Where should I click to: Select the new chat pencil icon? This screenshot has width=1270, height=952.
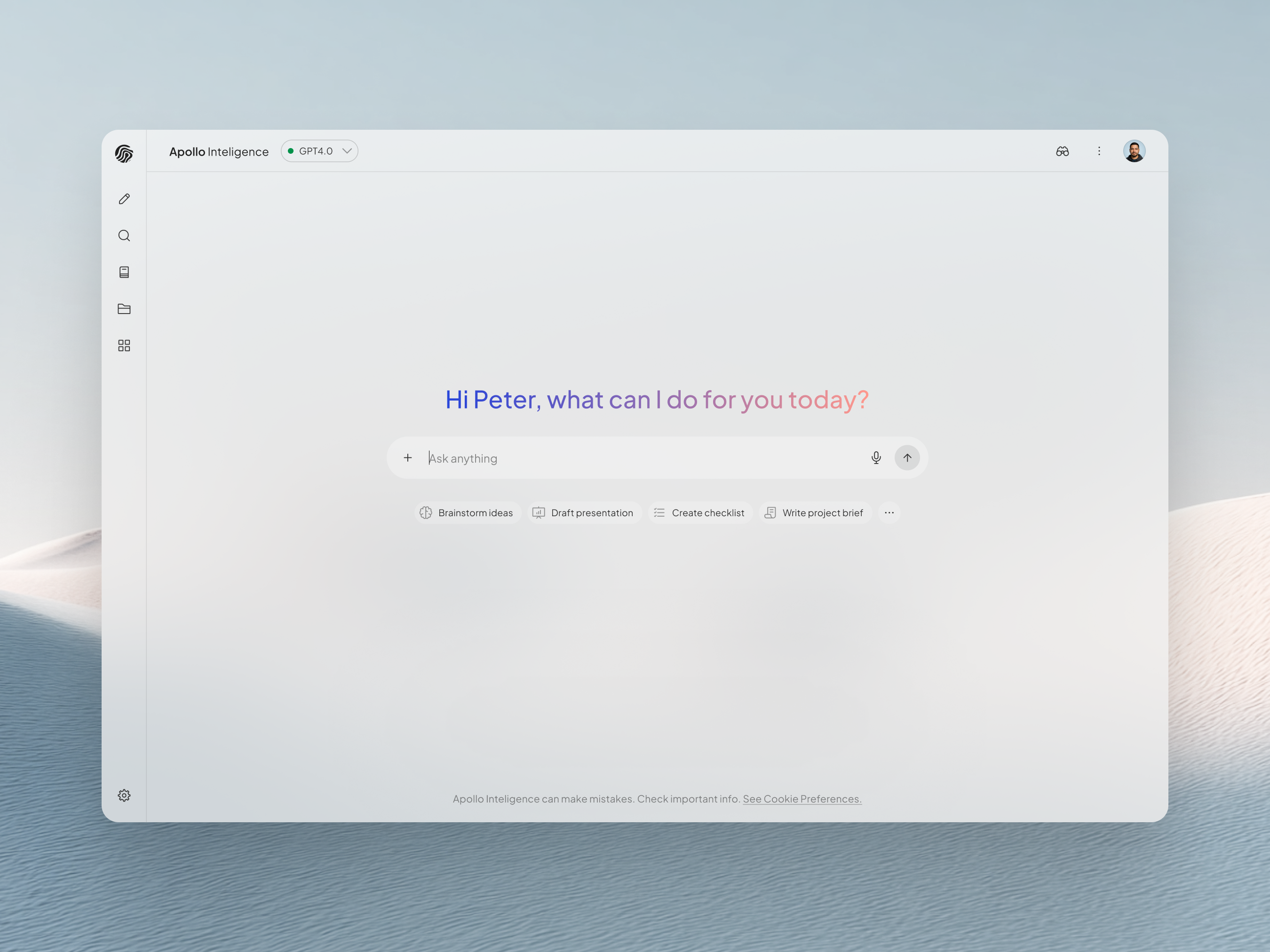pos(124,198)
